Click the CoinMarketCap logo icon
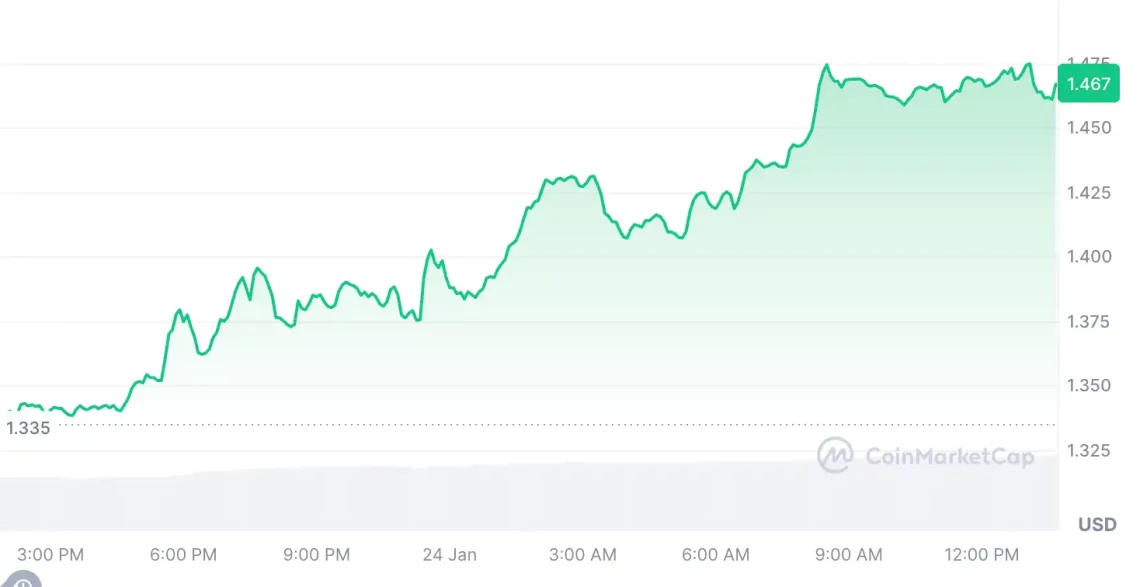Viewport: 1140px width, 587px height. tap(834, 456)
